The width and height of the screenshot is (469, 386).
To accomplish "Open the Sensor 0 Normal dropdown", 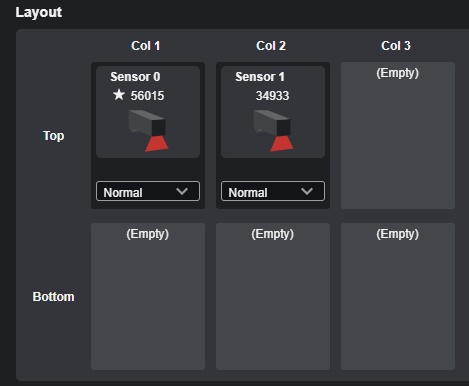I will (x=148, y=191).
